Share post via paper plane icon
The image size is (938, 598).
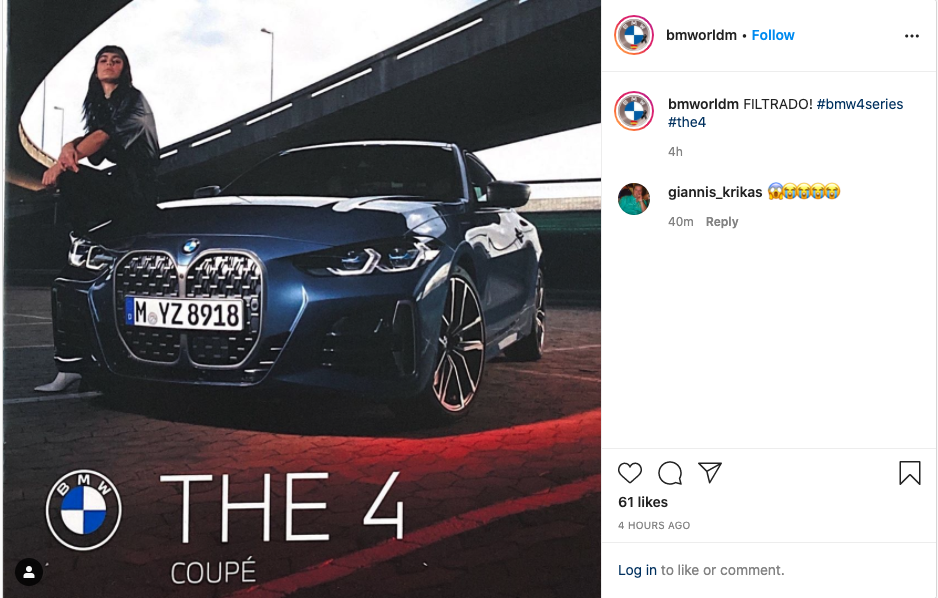710,472
